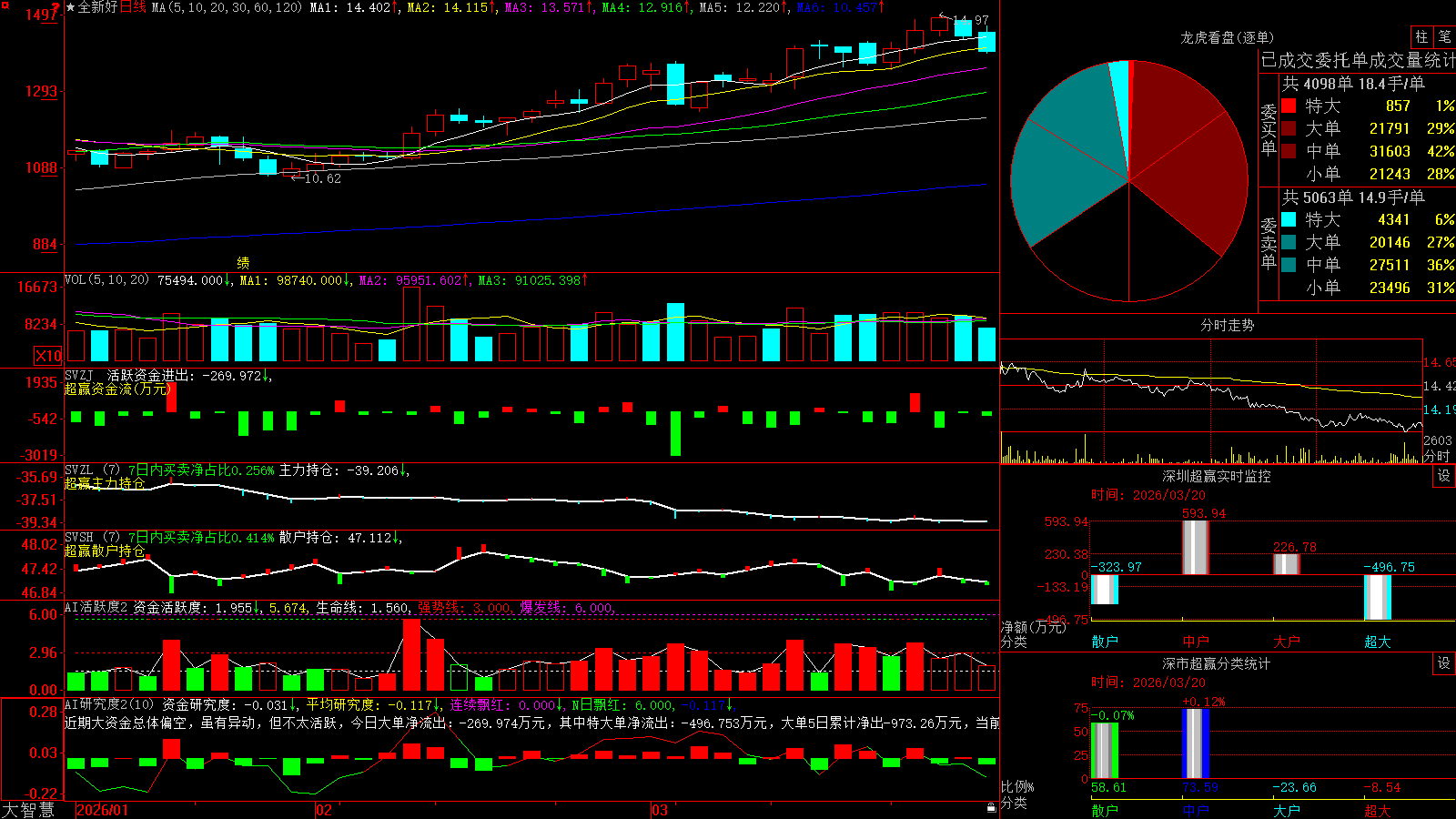Open MA(5,10,20,30,60,120) indicator parameters
1456x819 pixels.
(227, 7)
